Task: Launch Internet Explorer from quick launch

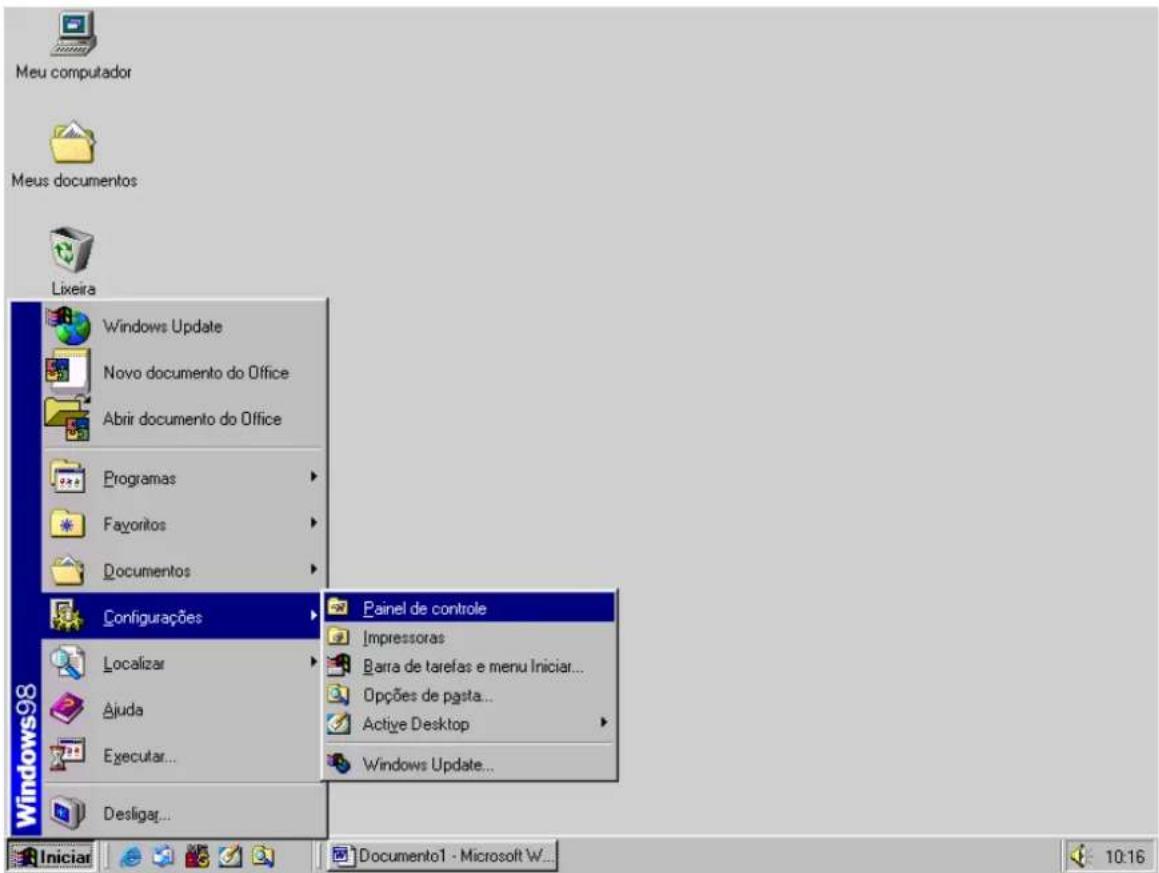Action: coord(131,857)
